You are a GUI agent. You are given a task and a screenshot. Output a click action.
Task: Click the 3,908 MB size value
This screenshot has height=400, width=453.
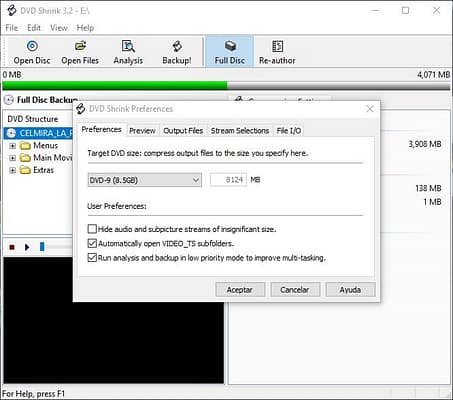[425, 144]
